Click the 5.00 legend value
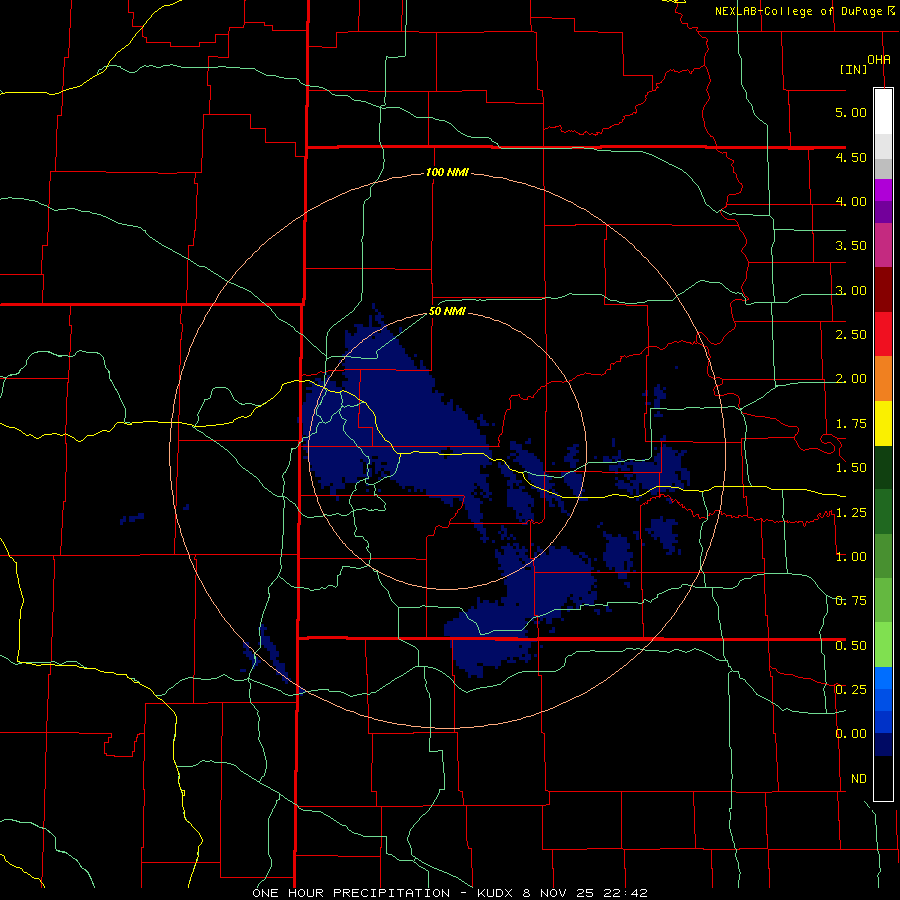This screenshot has height=900, width=900. click(851, 112)
